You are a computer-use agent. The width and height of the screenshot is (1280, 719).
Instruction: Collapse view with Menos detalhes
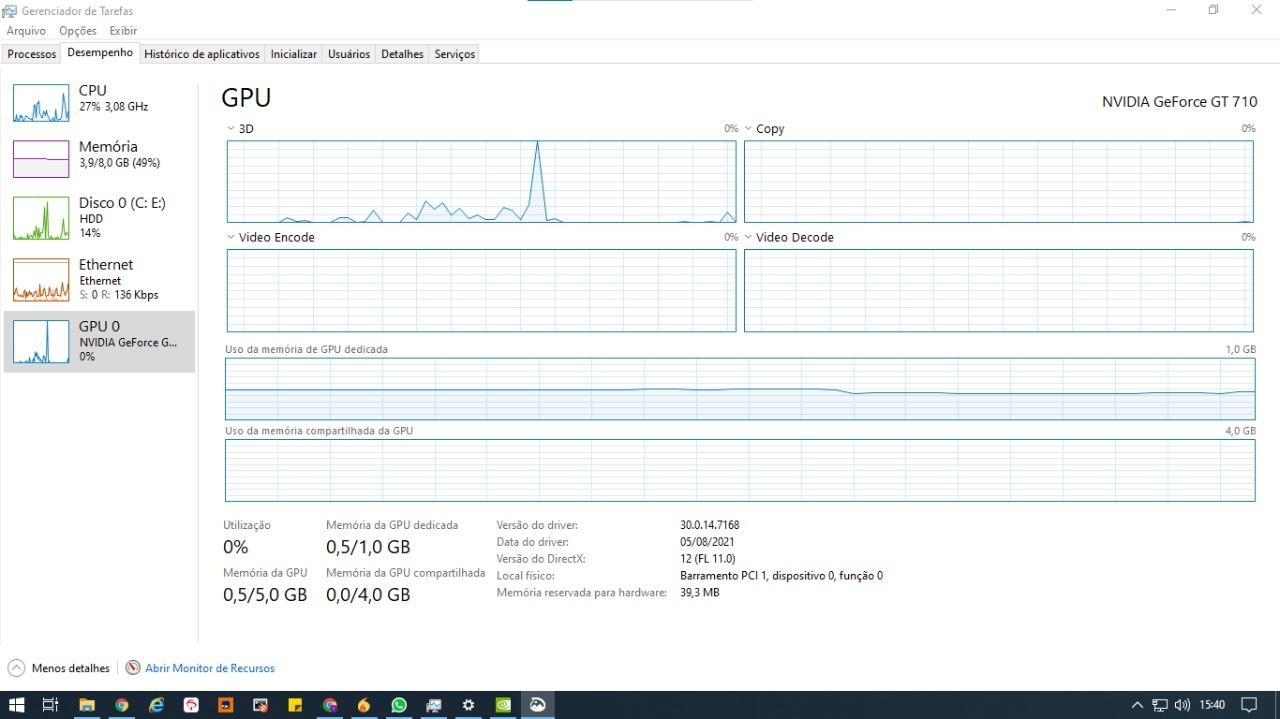click(59, 668)
